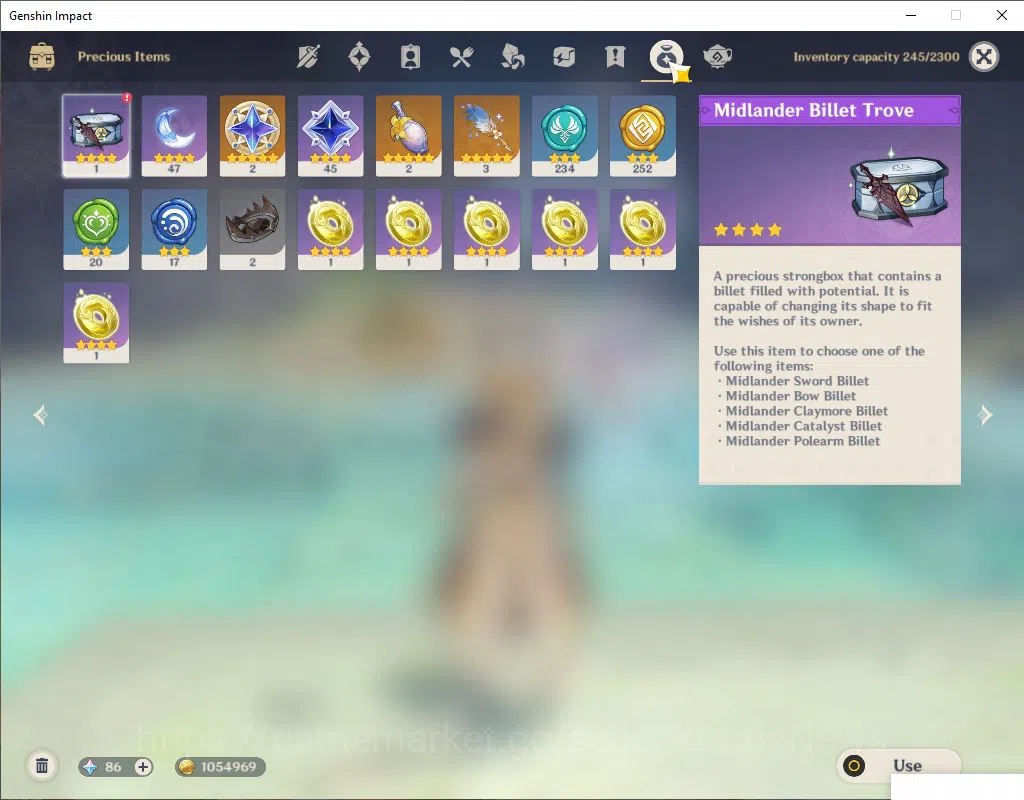Close the inventory with the X button

pos(984,57)
